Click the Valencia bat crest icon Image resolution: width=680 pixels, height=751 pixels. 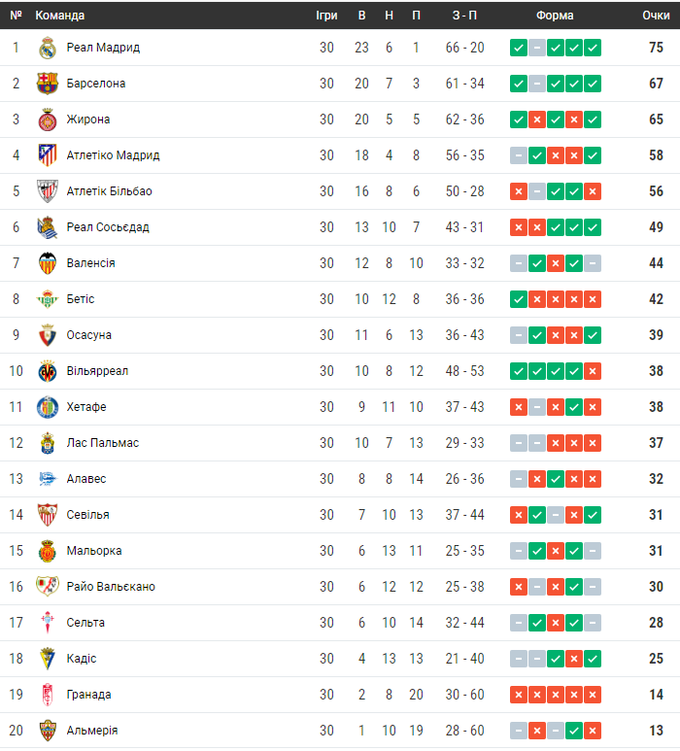[47, 263]
